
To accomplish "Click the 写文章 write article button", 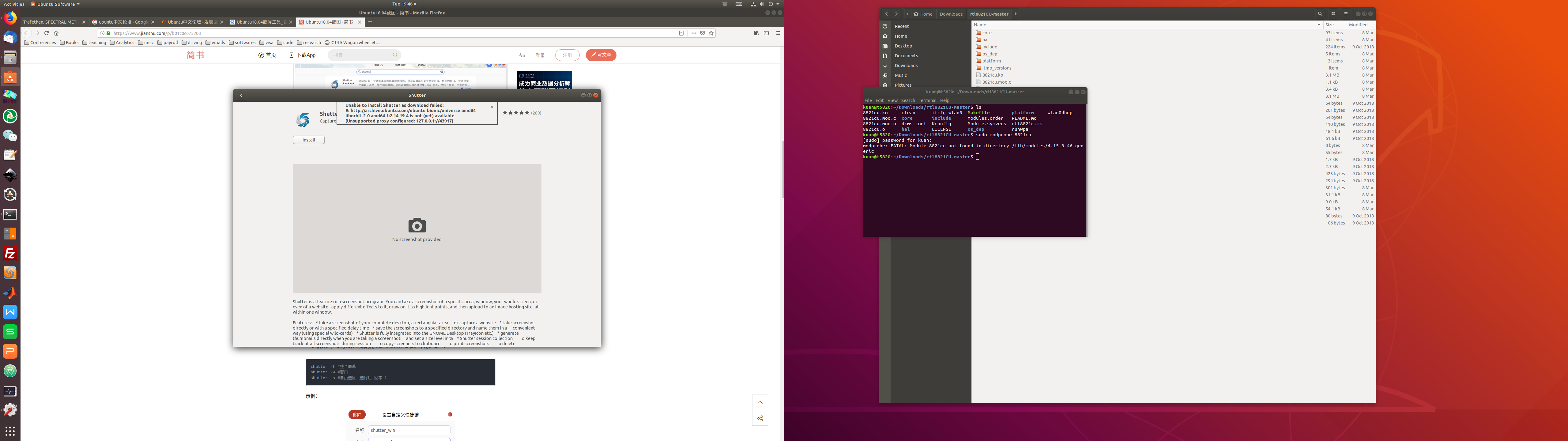I will 601,55.
